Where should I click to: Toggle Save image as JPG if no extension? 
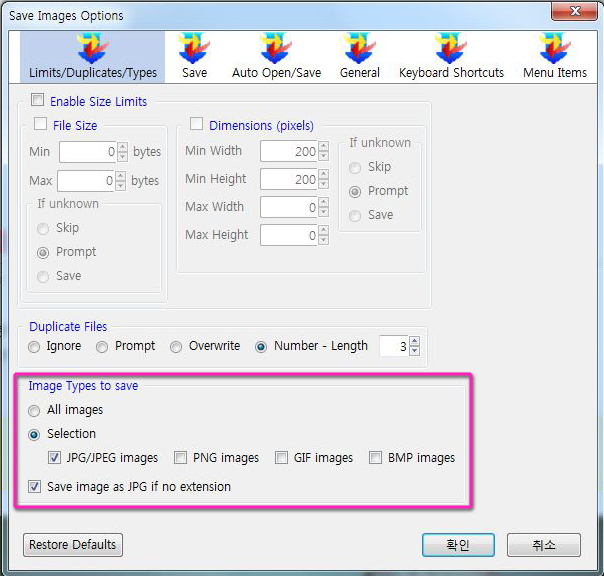[x=34, y=486]
